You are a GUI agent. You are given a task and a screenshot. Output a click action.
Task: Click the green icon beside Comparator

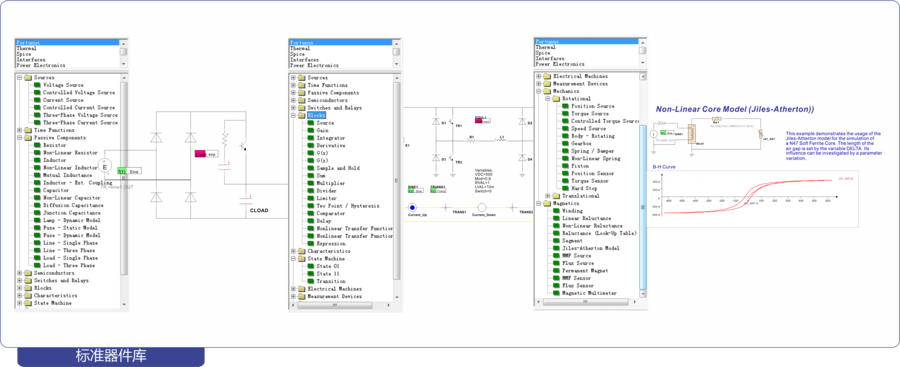[x=311, y=213]
